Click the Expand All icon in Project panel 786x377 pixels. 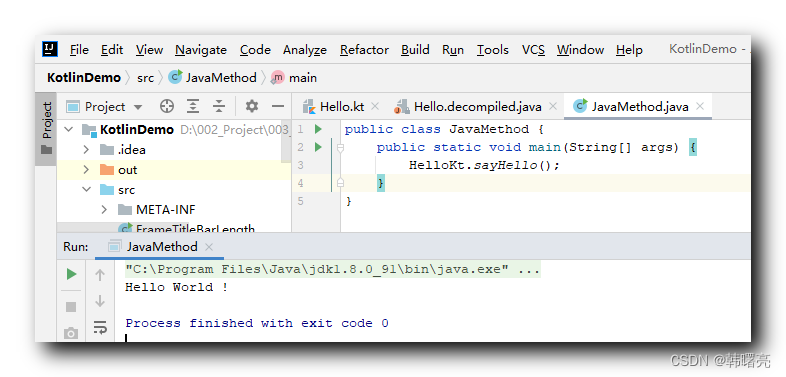(193, 106)
